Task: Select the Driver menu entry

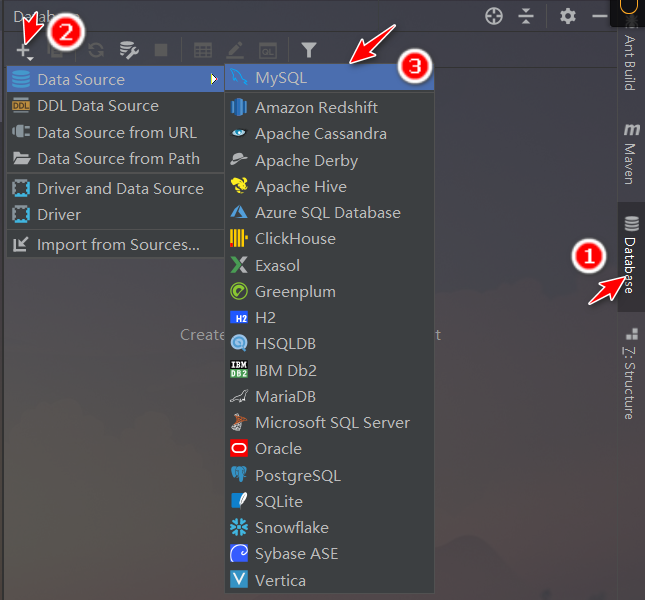Action: click(116, 214)
